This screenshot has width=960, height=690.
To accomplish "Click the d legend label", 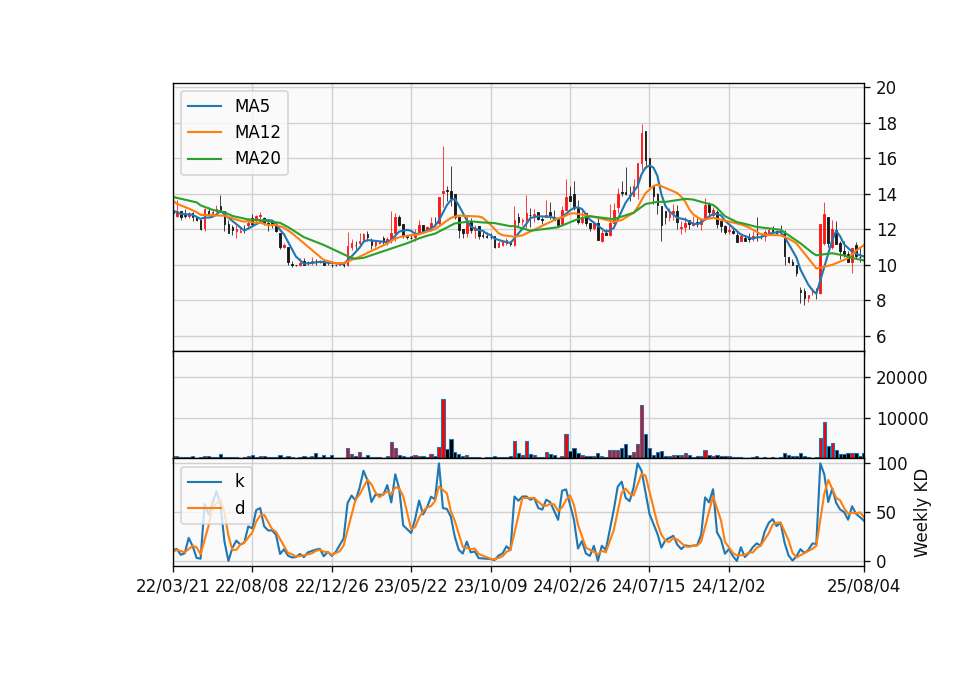I will tap(240, 508).
